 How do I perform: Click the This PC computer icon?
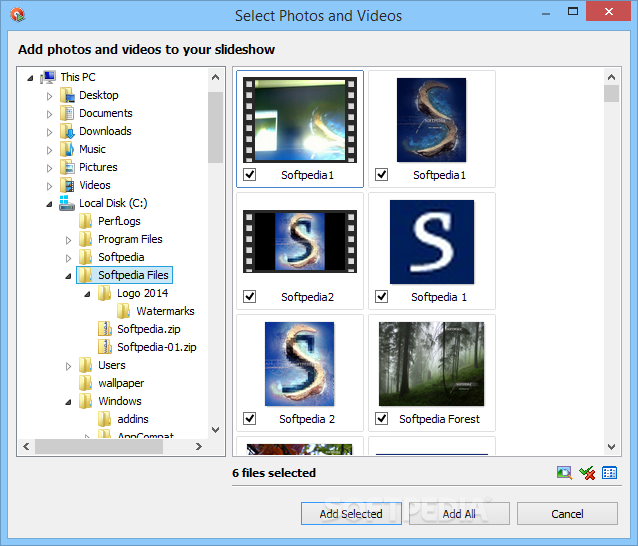(x=48, y=77)
